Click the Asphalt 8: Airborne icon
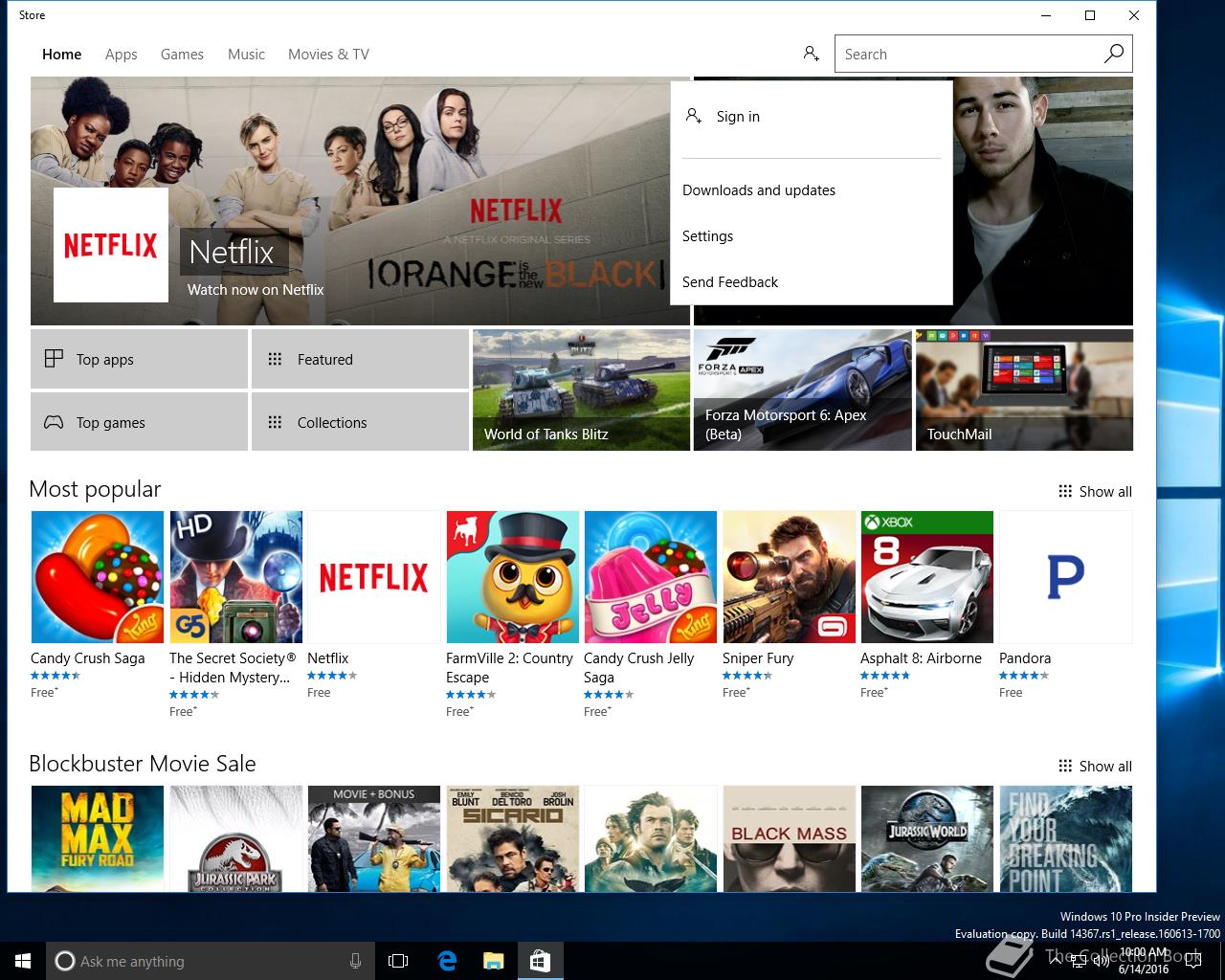The height and width of the screenshot is (980, 1225). click(x=927, y=577)
